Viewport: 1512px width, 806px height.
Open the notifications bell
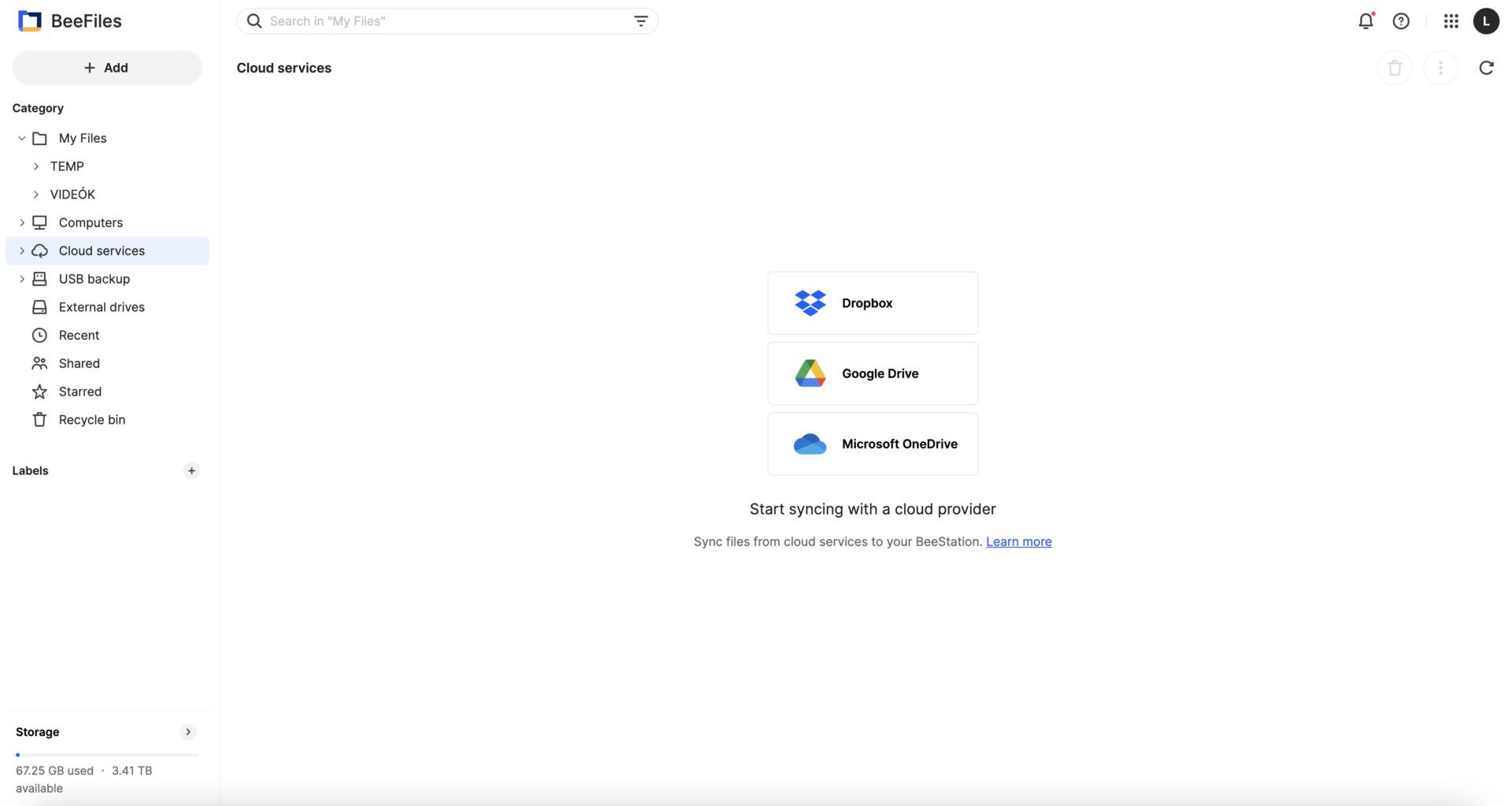pos(1366,21)
